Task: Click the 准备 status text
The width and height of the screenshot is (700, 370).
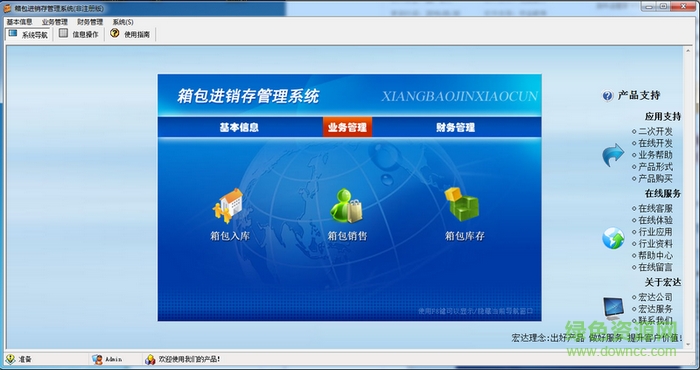Action: point(25,359)
